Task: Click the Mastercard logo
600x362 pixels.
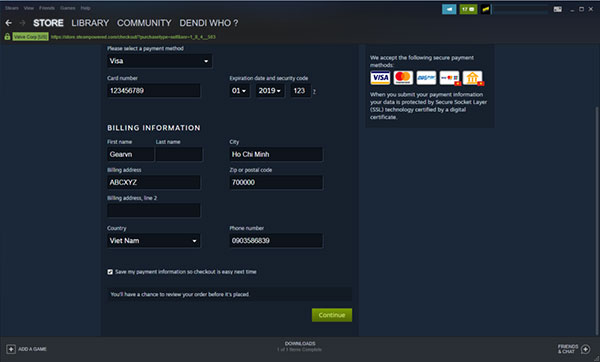Action: [x=403, y=78]
